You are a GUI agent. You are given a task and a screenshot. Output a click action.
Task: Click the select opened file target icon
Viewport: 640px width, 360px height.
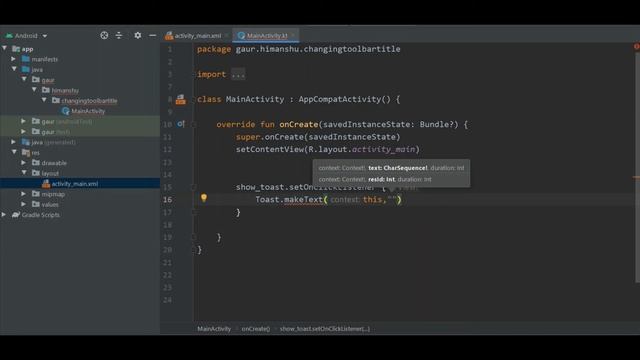tap(104, 36)
